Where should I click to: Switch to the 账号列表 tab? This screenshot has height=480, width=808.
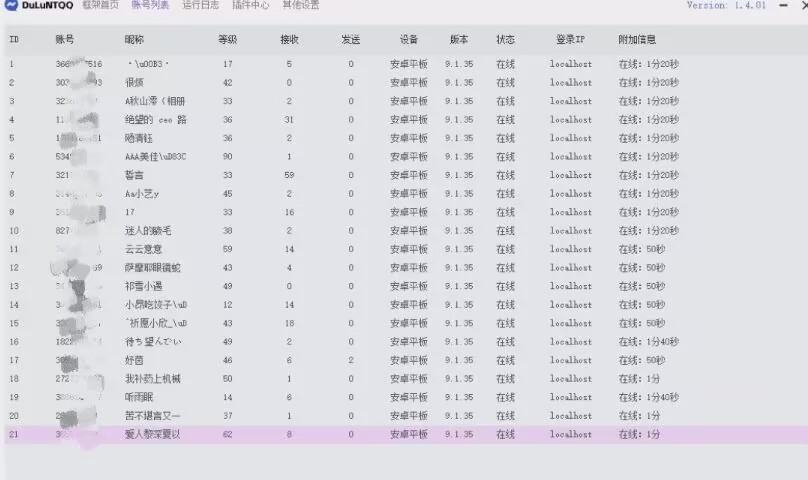pos(150,5)
